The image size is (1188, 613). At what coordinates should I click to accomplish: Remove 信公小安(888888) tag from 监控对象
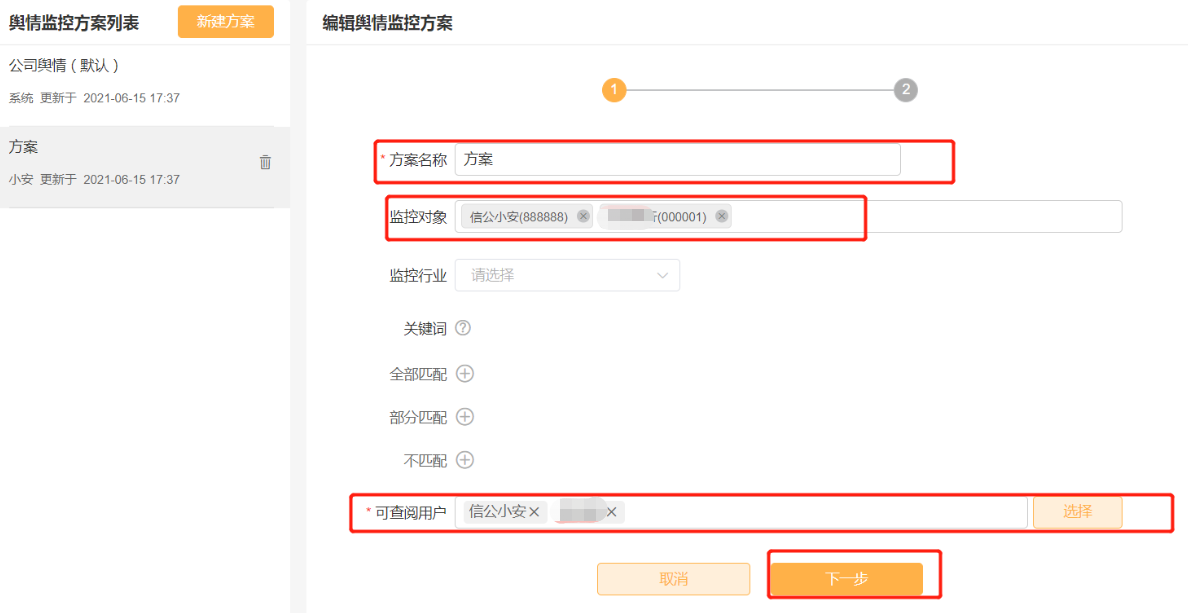(583, 216)
